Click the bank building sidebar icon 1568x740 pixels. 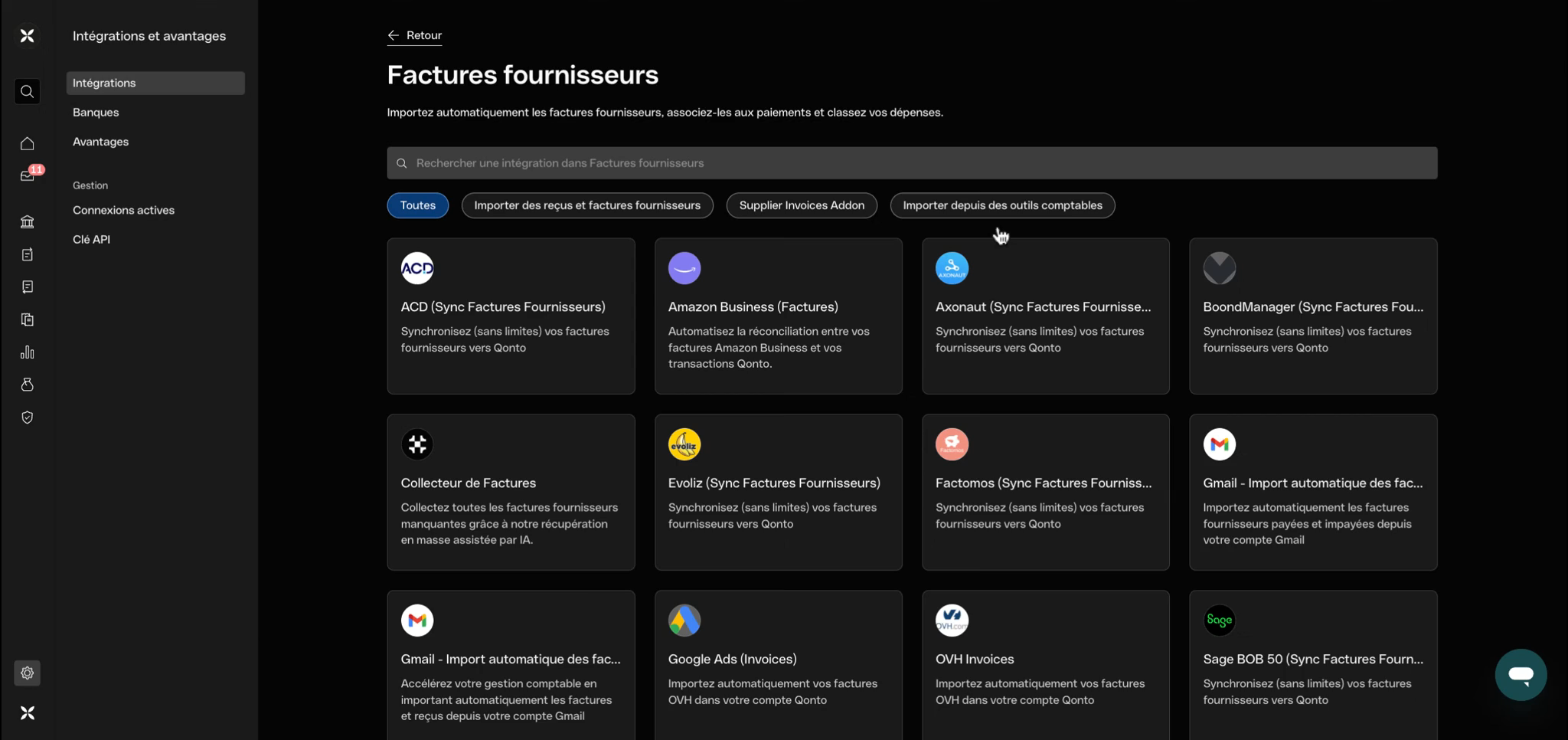[x=28, y=222]
